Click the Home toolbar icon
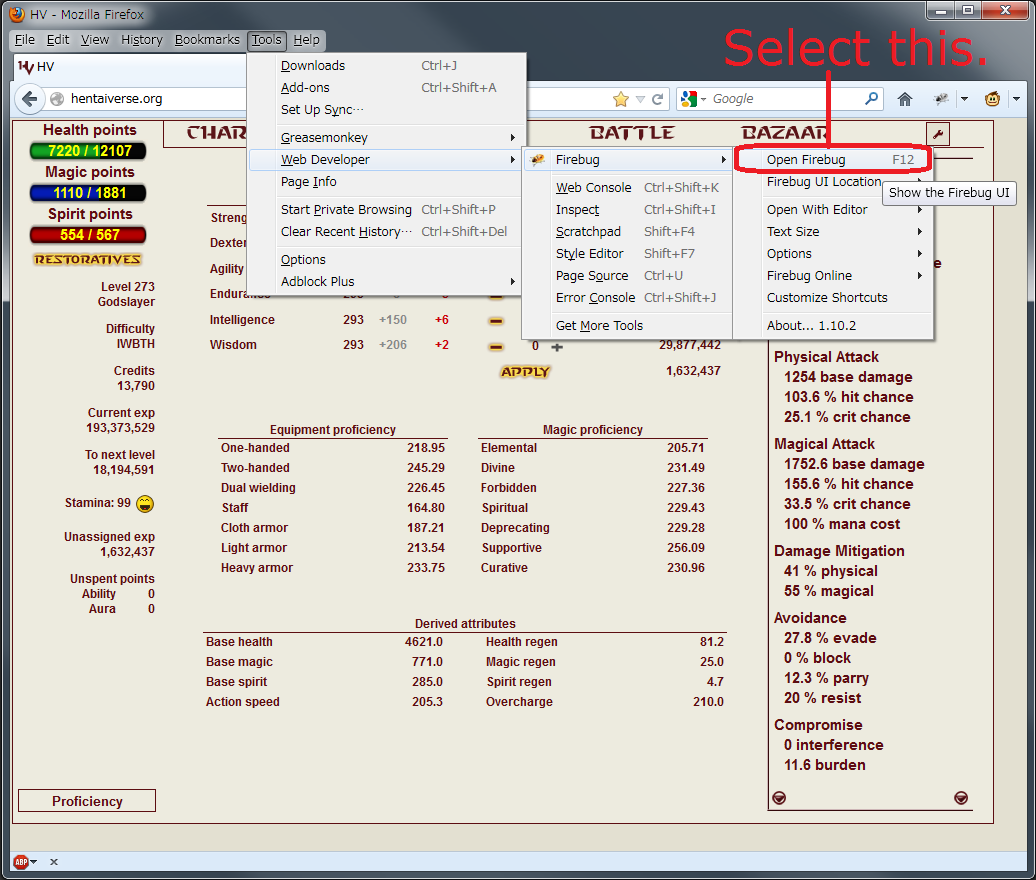Viewport: 1036px width, 880px height. pyautogui.click(x=905, y=99)
